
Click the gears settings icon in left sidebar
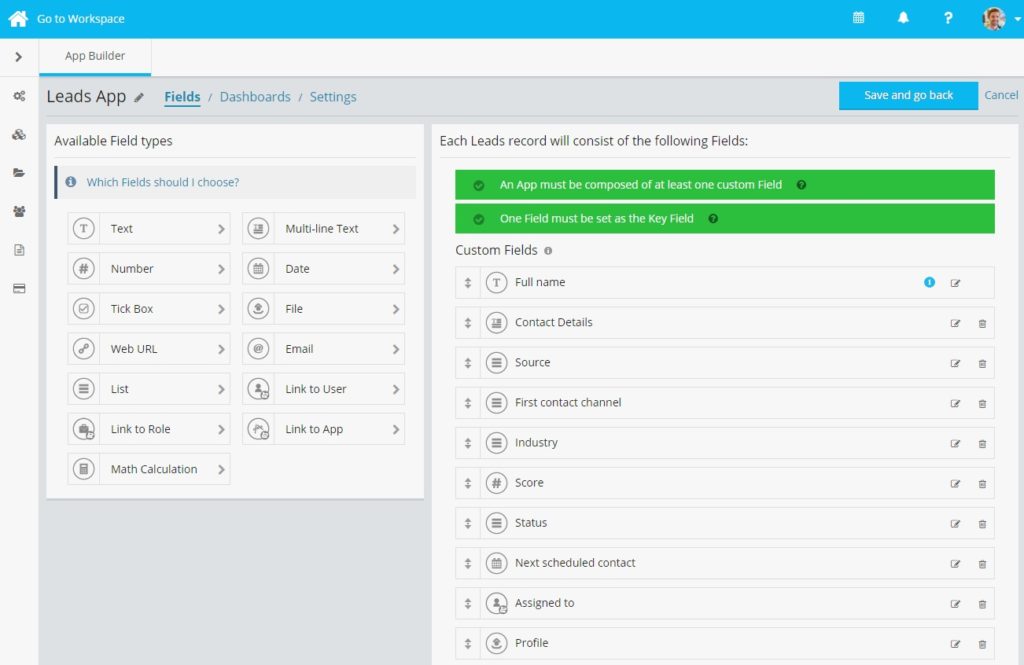coord(18,96)
